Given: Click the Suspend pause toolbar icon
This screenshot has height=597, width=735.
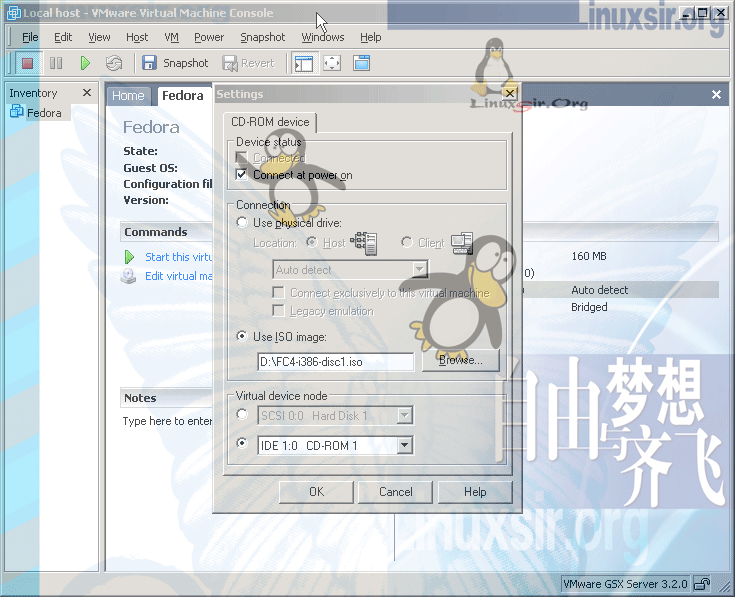Looking at the screenshot, I should (56, 63).
